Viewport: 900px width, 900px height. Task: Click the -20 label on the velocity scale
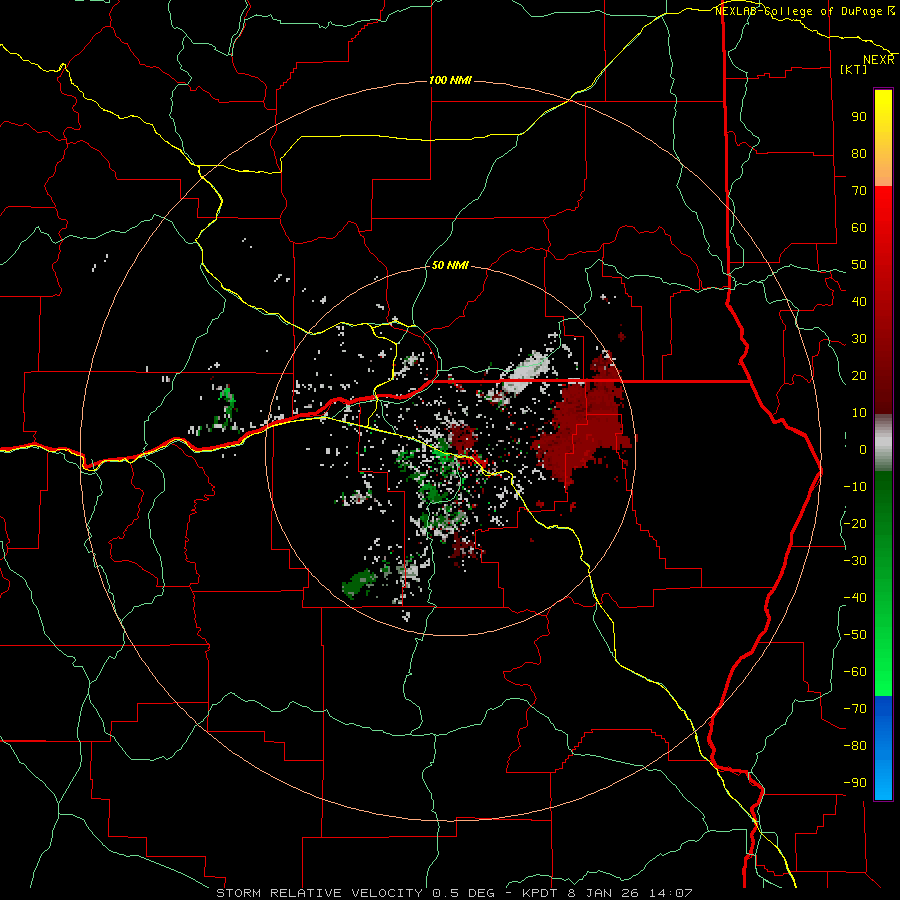855,523
